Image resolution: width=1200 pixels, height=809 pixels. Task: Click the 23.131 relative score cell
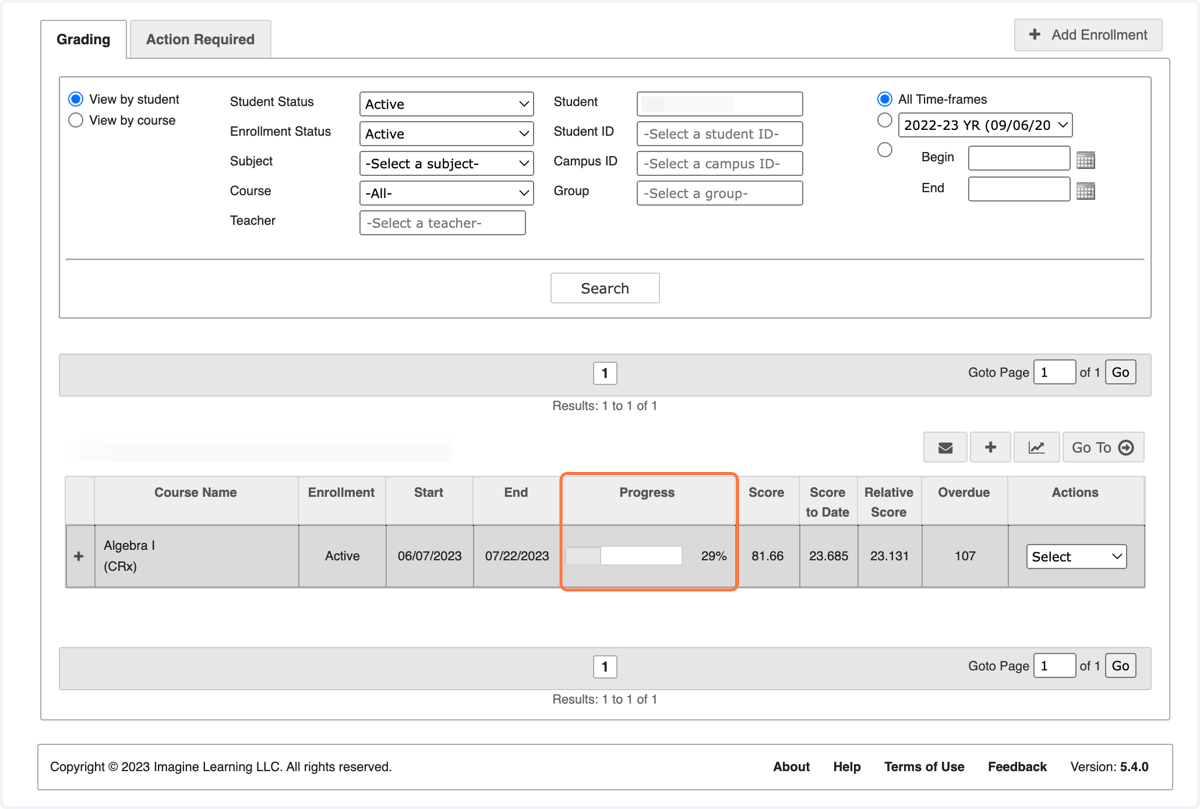pos(889,556)
